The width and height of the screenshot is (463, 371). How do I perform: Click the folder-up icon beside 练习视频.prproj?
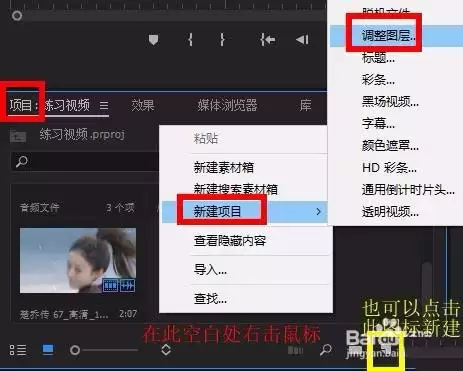point(18,136)
